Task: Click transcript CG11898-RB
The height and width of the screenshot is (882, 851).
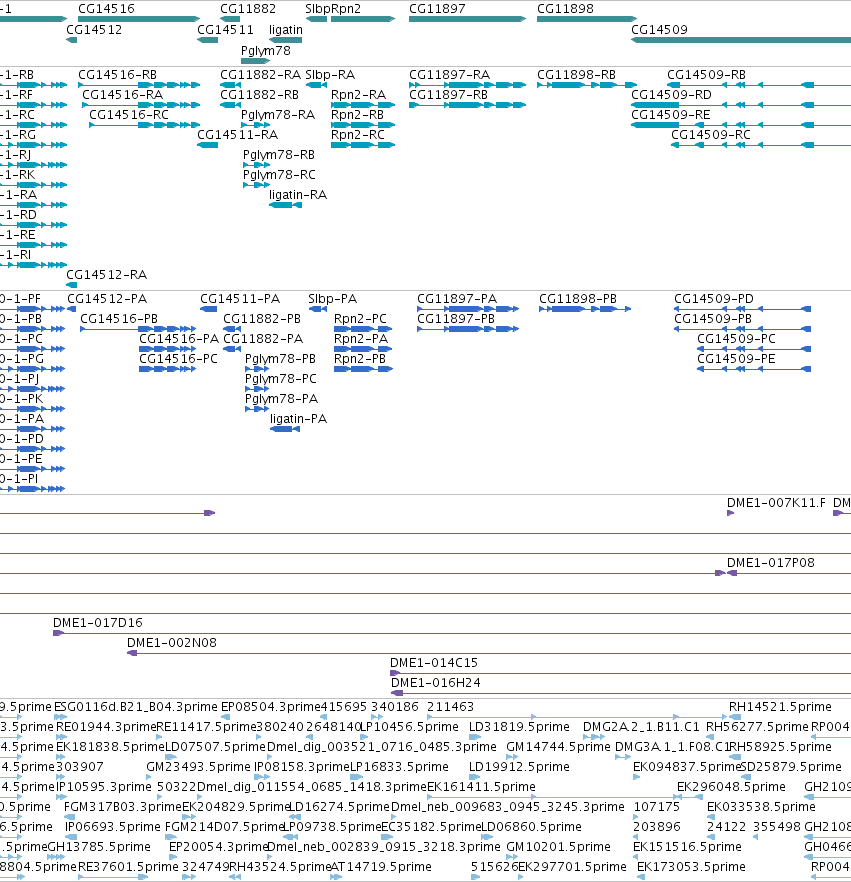Action: point(577,75)
